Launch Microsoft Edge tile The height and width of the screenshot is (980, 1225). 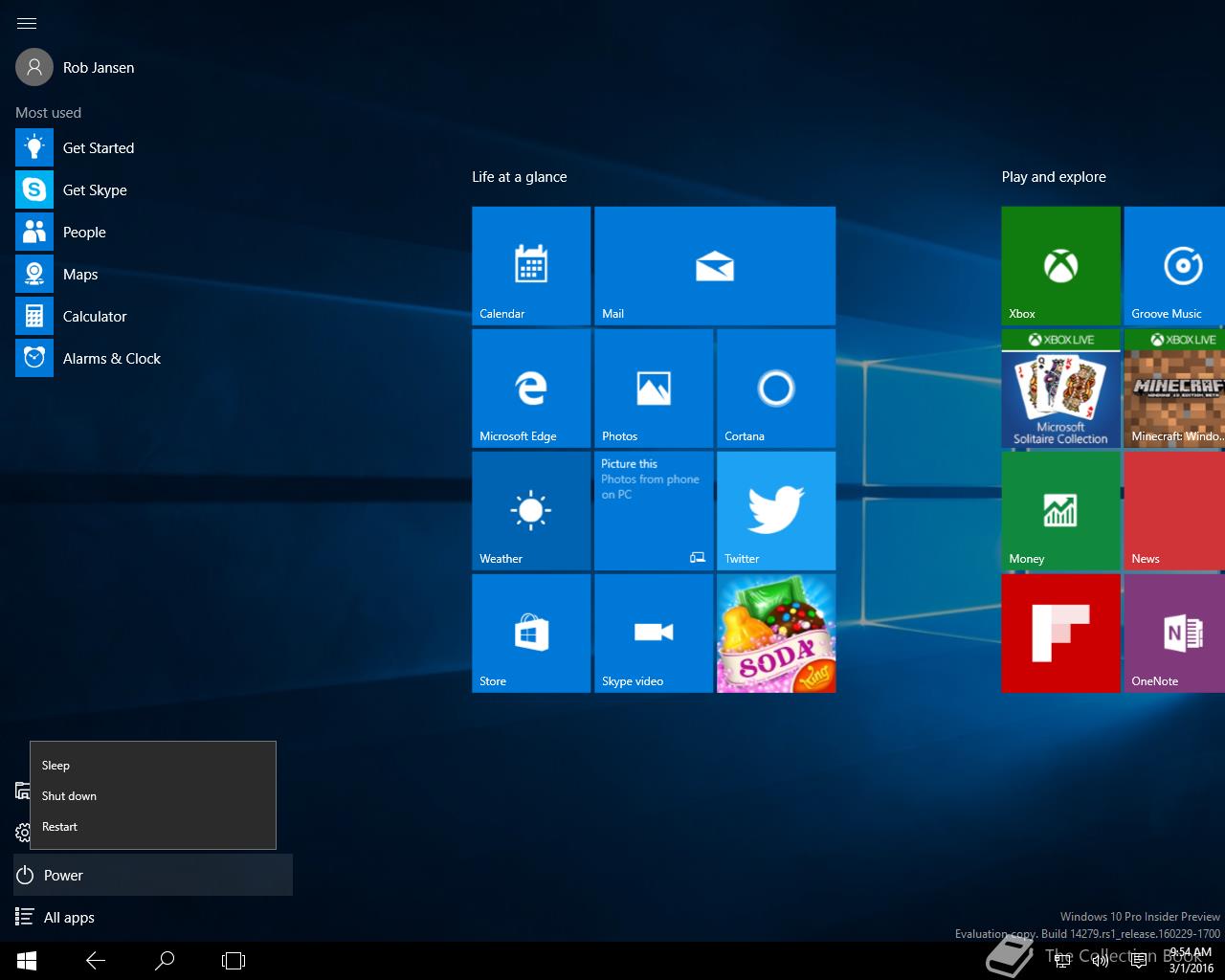(x=531, y=389)
